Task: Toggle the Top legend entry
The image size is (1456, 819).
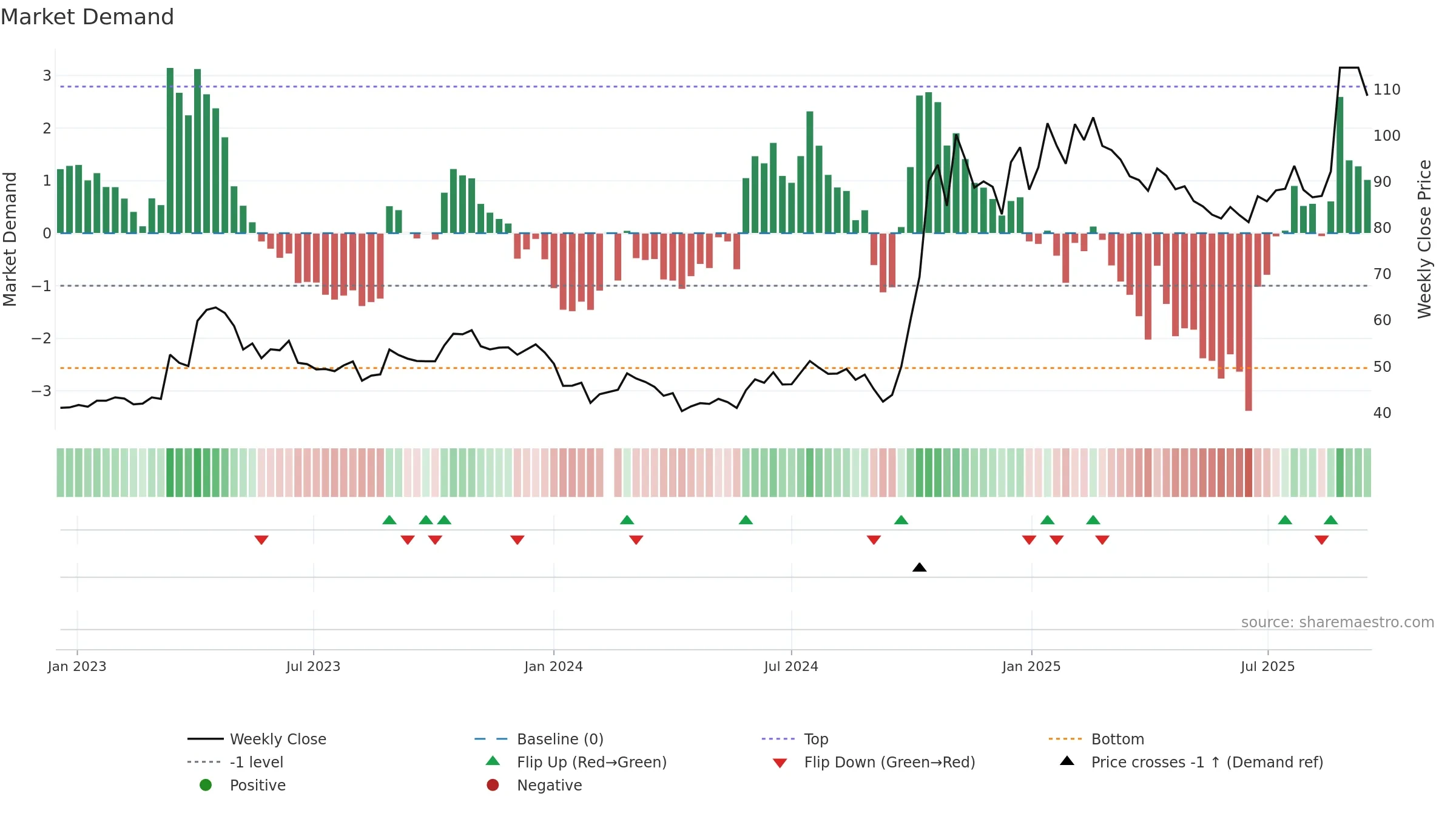Action: point(795,739)
